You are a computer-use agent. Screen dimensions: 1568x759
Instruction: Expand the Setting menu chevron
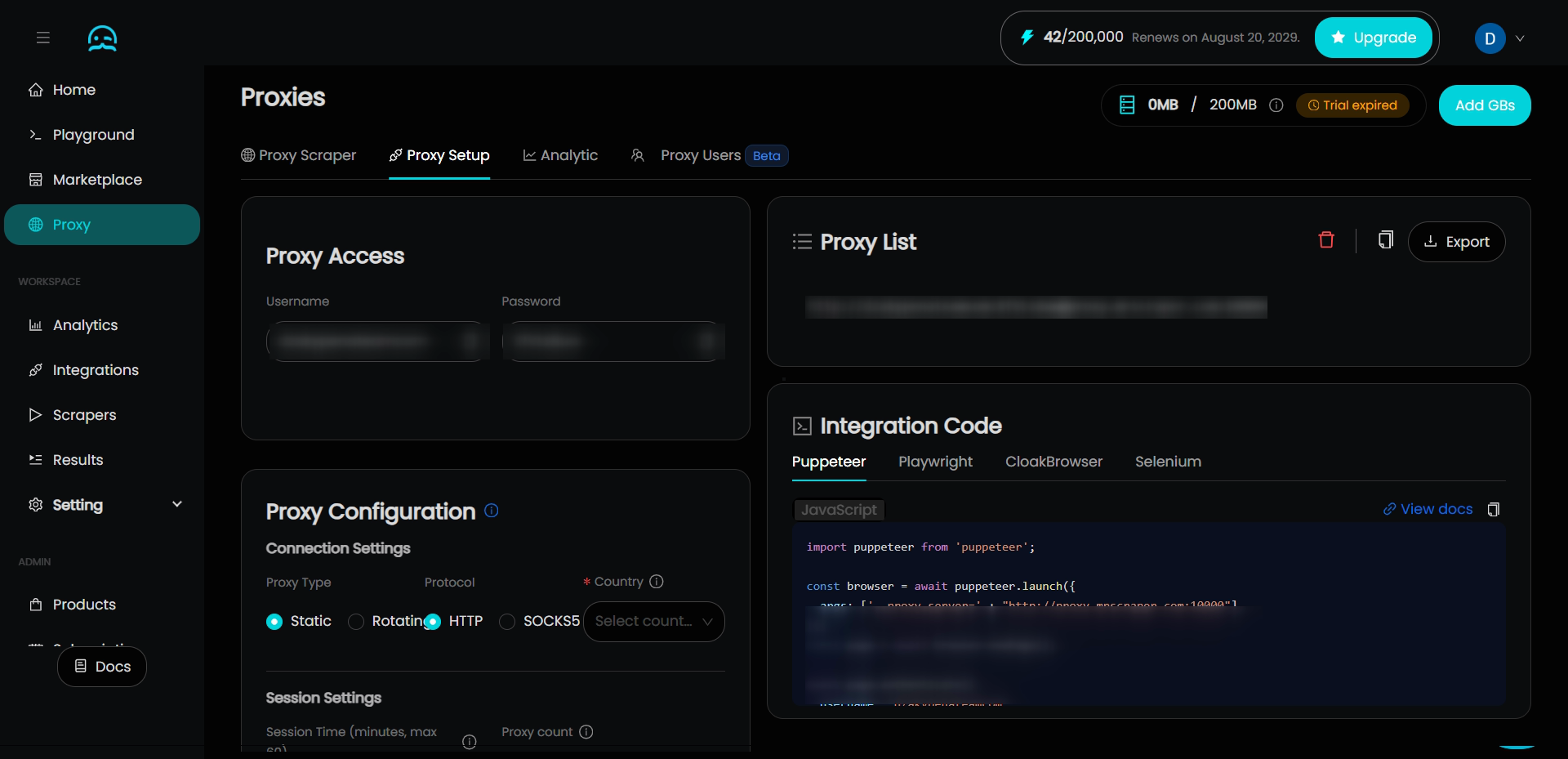(177, 504)
